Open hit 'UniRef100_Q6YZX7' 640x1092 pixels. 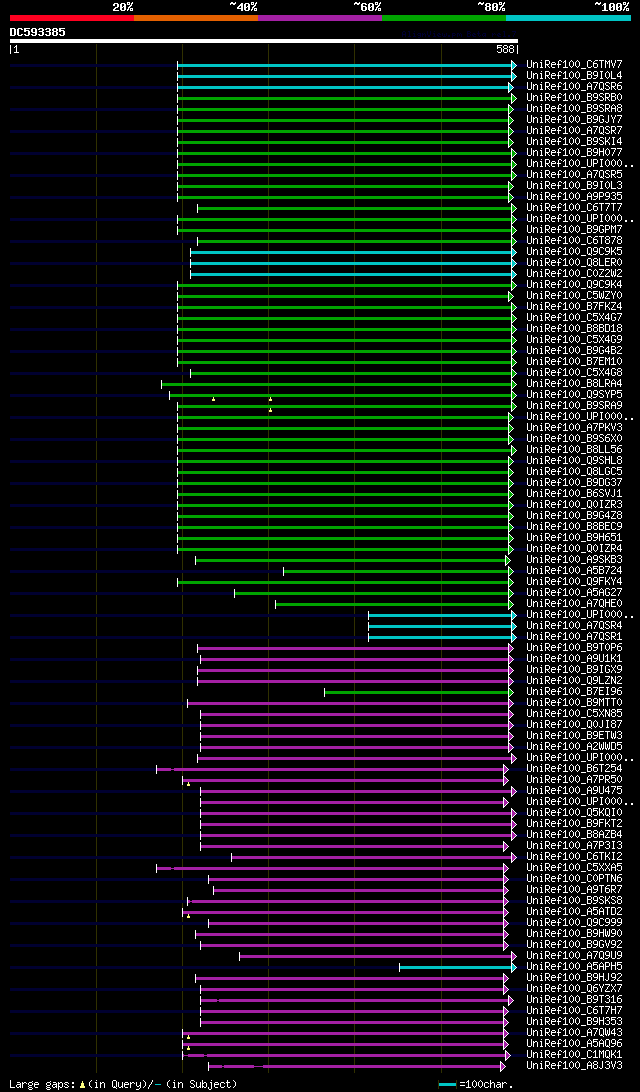pos(574,989)
